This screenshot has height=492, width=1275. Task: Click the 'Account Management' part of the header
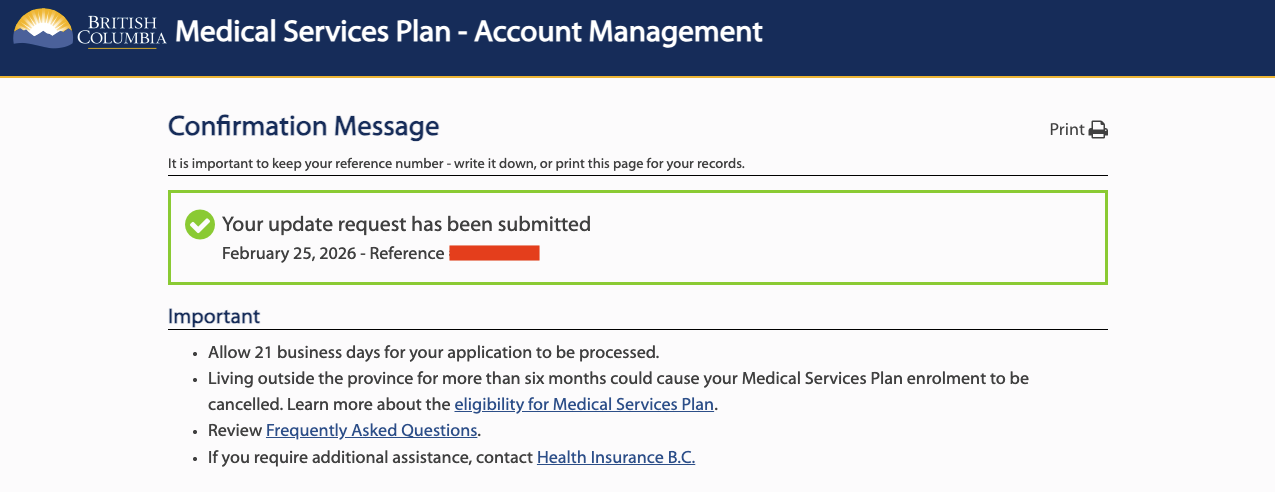click(618, 32)
